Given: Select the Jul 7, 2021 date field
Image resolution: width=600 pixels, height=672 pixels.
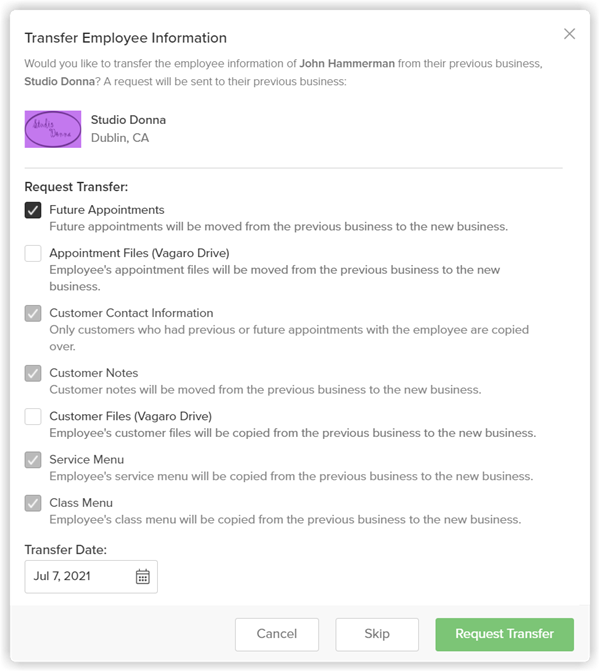Looking at the screenshot, I should pos(91,576).
